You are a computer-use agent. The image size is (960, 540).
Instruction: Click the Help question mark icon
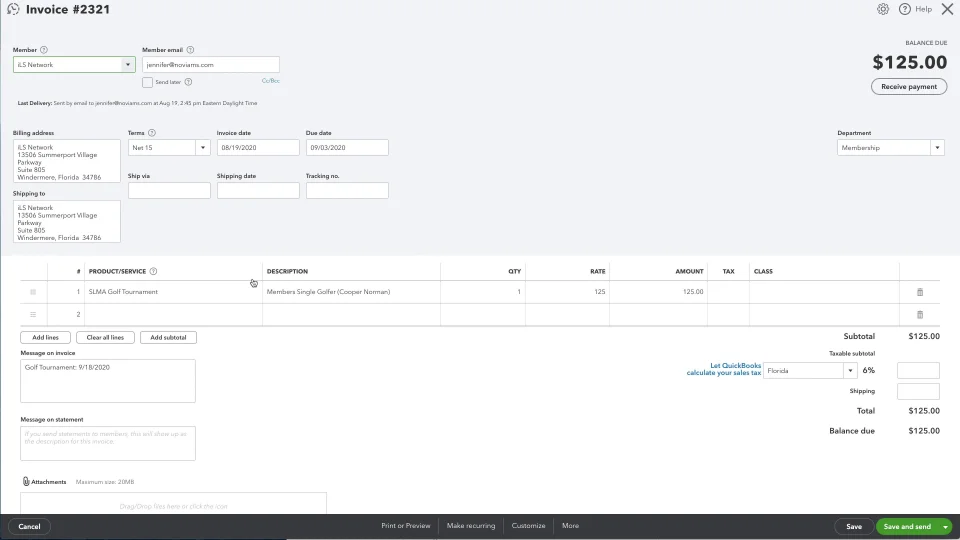coord(904,9)
